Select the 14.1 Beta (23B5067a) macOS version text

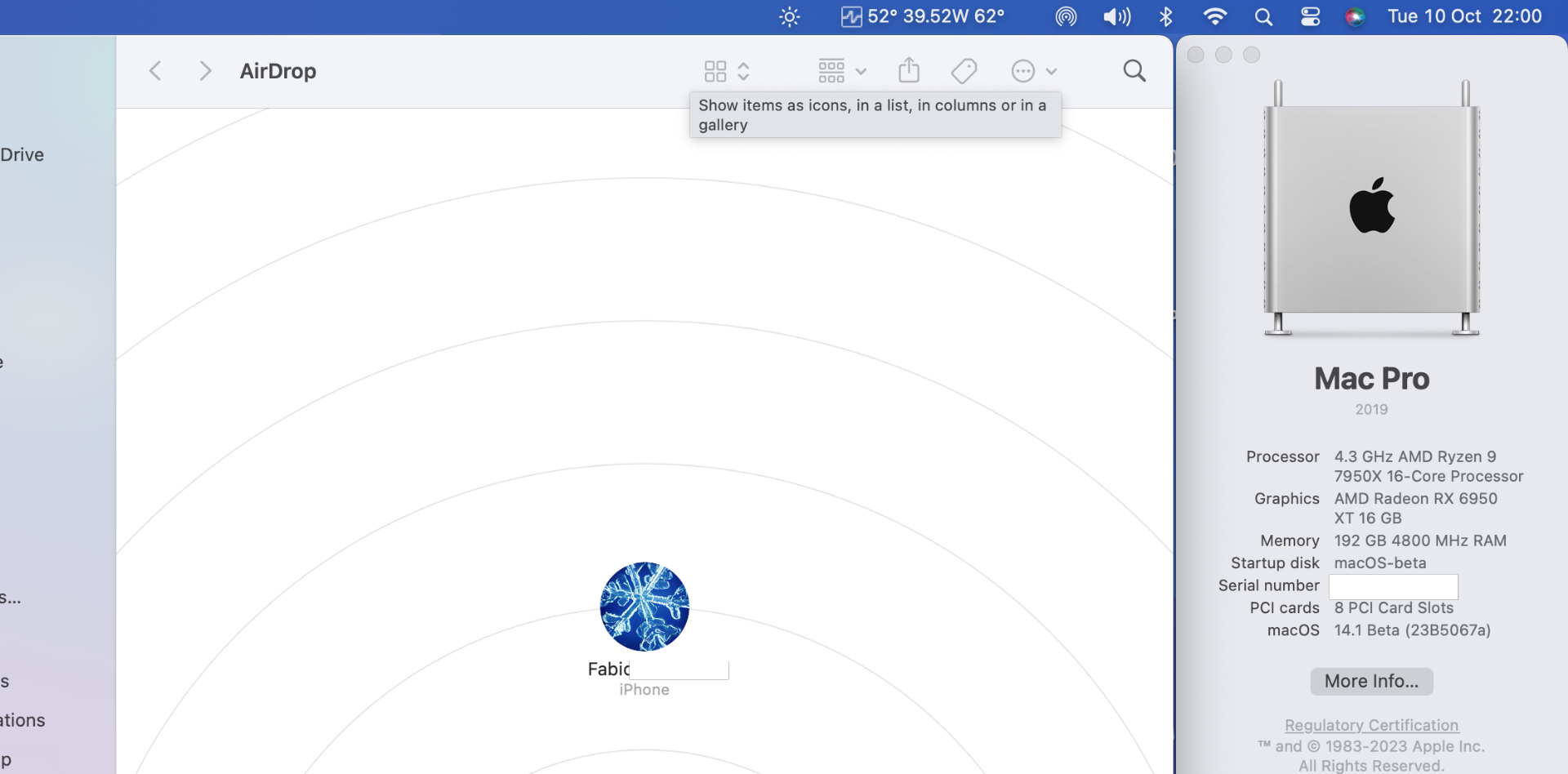1413,630
